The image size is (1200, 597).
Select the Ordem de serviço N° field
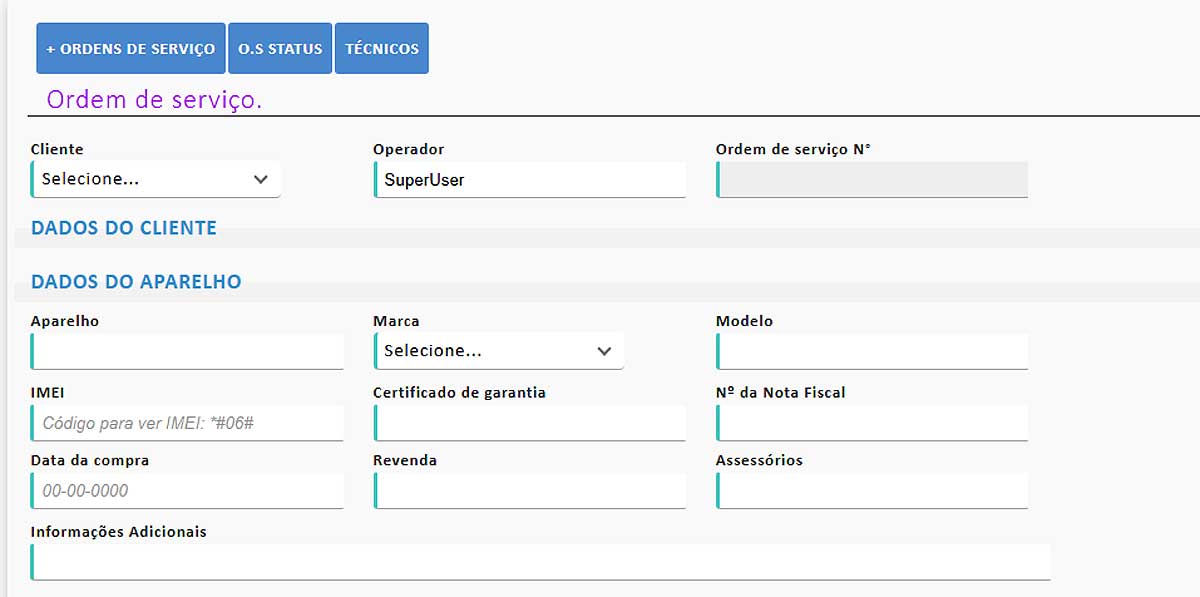[870, 178]
